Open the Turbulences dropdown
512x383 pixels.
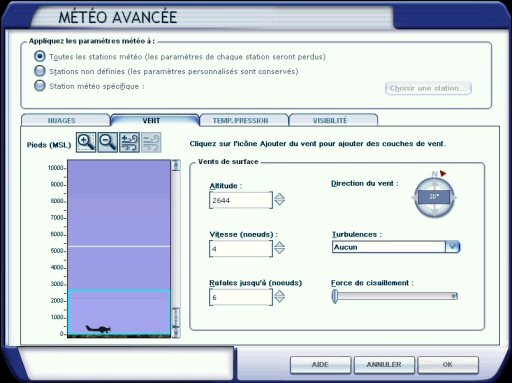pyautogui.click(x=453, y=247)
